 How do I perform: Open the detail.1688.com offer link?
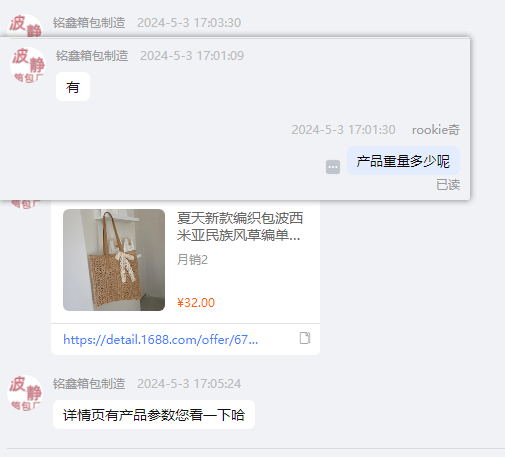pos(161,340)
